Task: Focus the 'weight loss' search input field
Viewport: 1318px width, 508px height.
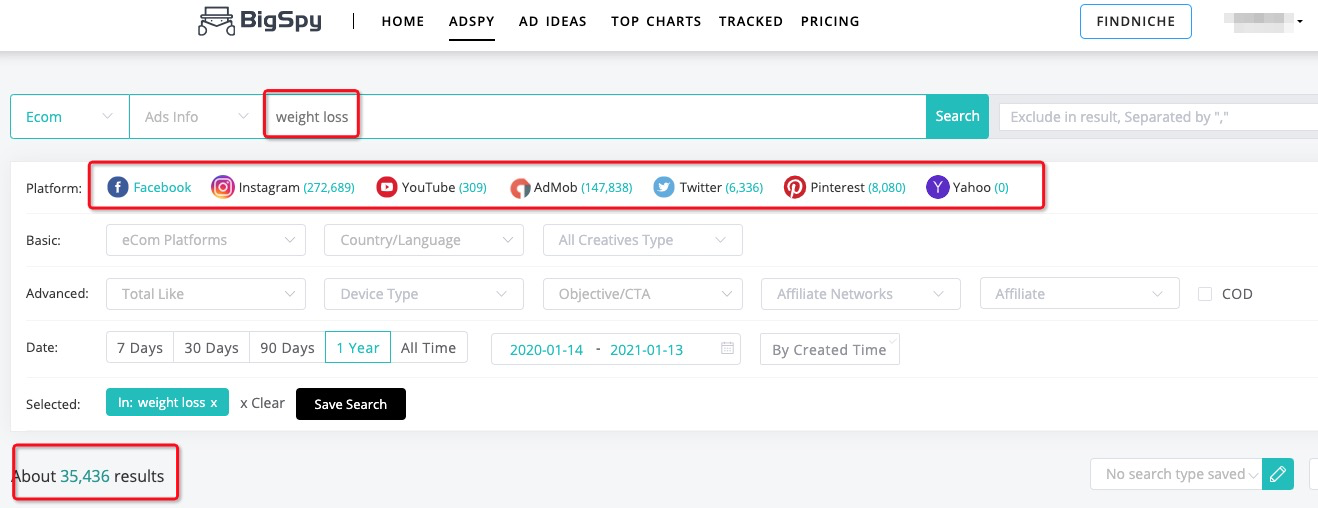Action: [x=594, y=116]
